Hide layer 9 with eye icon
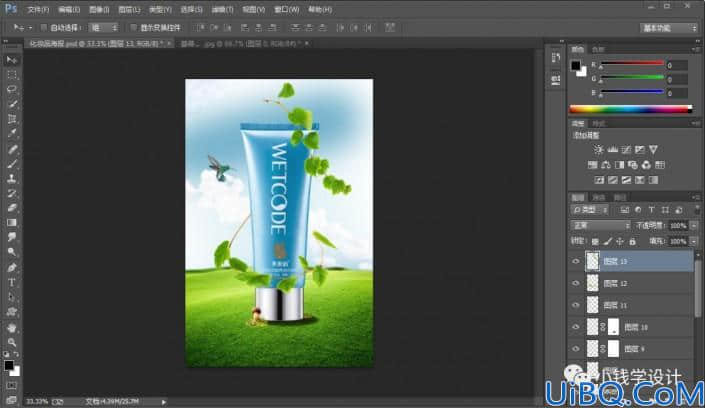Screen dimensions: 705x408 (576, 349)
